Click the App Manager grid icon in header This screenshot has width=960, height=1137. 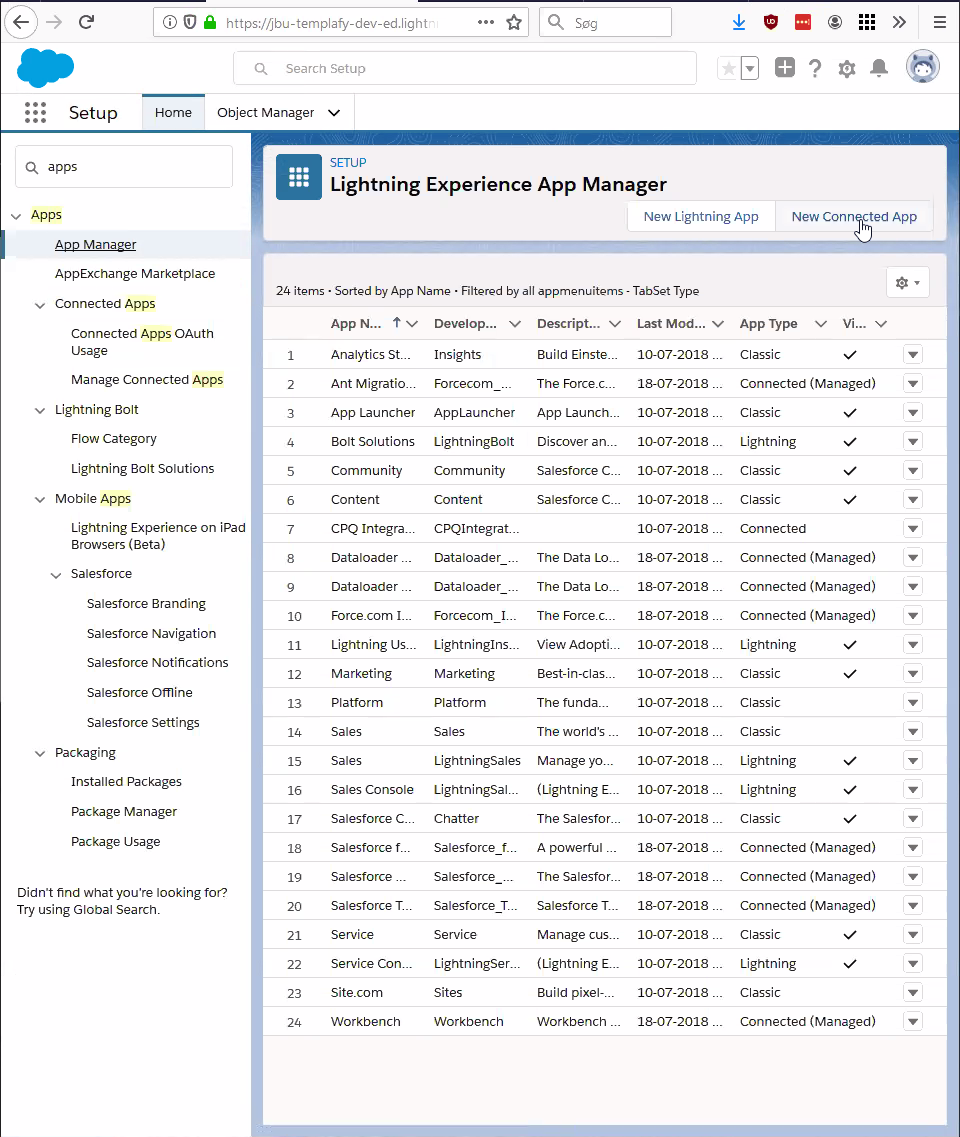click(299, 177)
